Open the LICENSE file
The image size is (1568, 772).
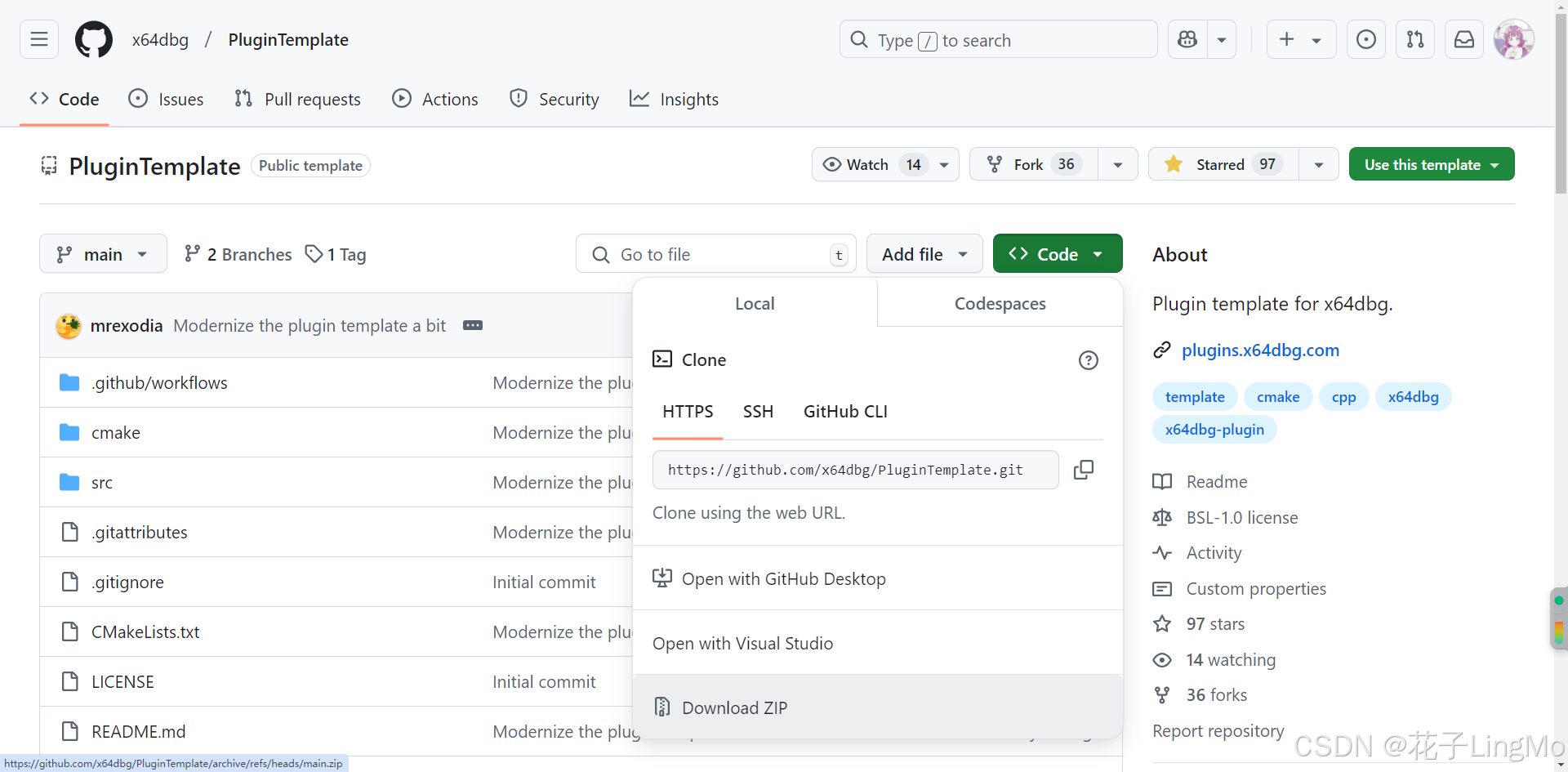(x=122, y=682)
